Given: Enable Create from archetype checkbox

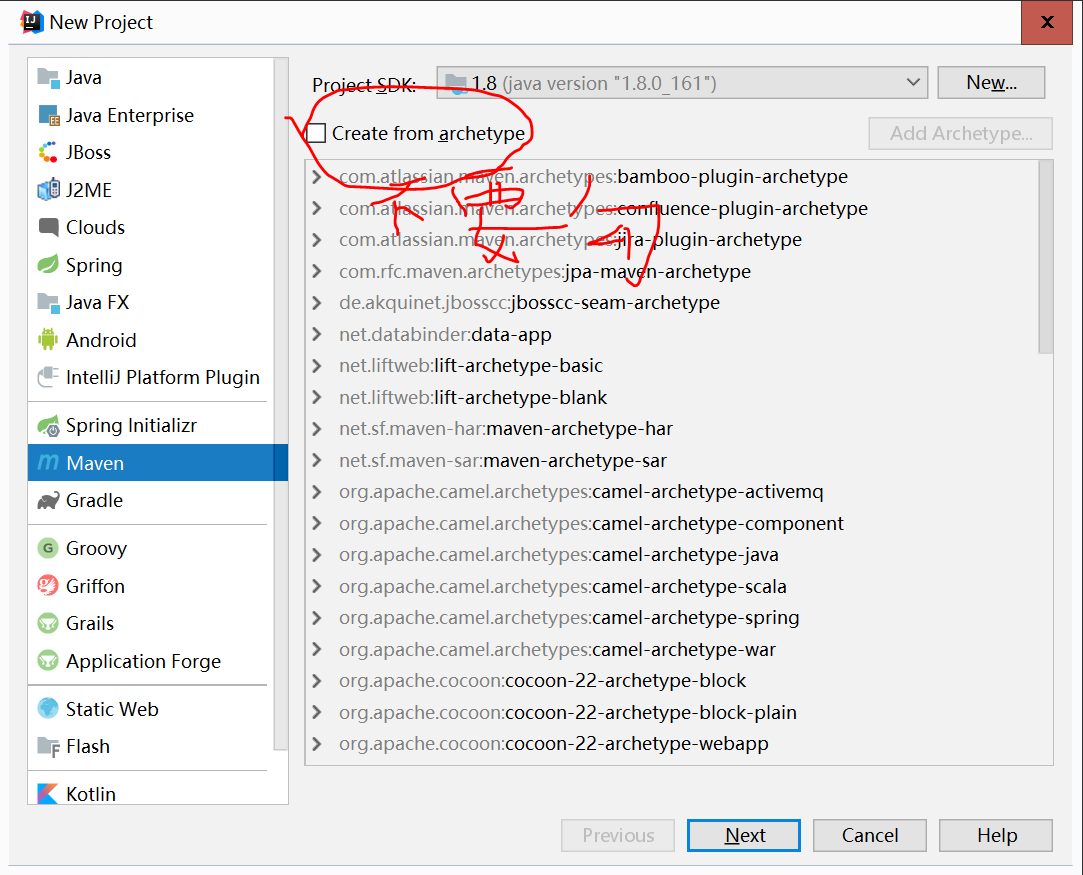Looking at the screenshot, I should [x=316, y=133].
